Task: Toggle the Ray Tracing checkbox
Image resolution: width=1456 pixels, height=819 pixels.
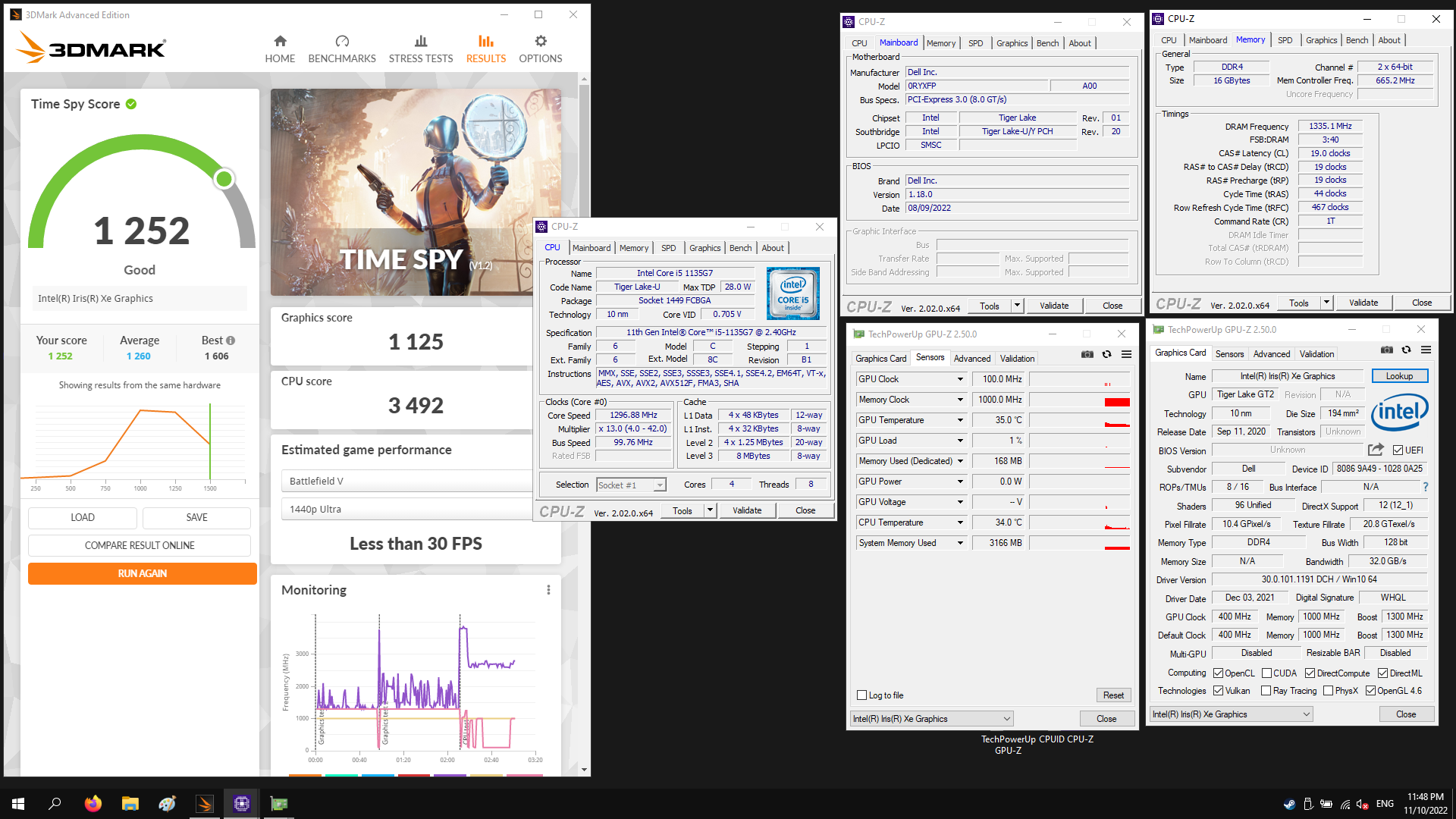Action: [x=1266, y=691]
